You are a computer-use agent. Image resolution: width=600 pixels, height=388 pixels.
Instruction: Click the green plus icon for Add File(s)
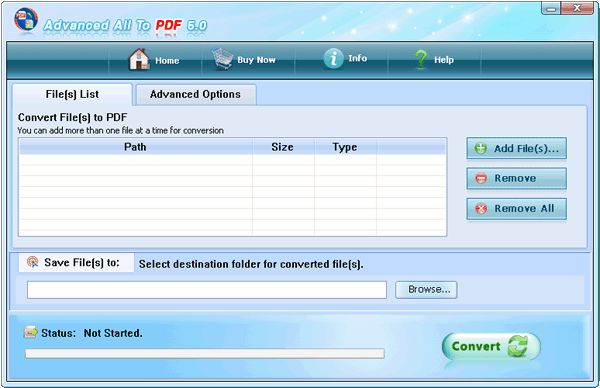(x=481, y=148)
